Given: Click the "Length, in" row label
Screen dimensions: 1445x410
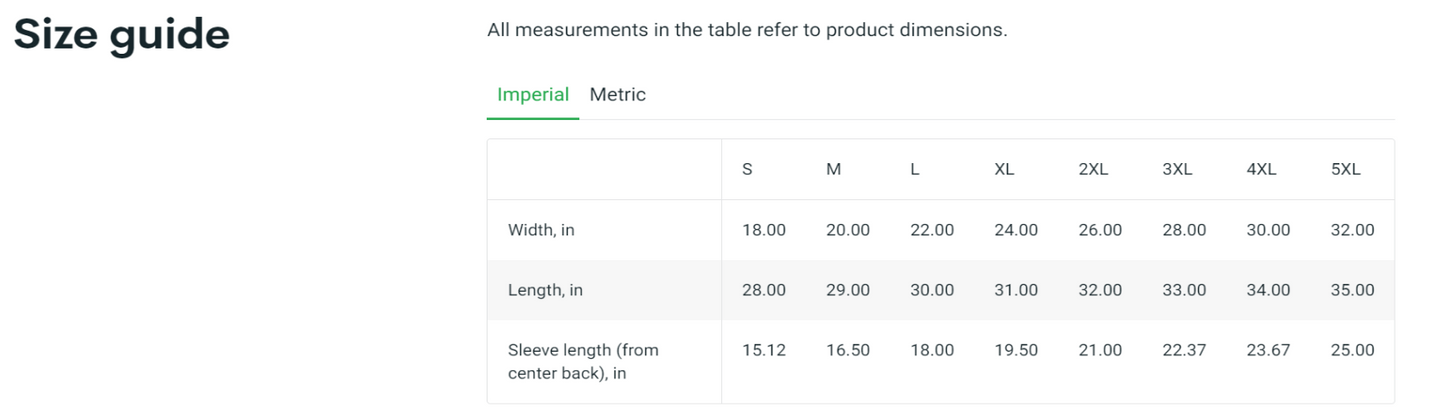Looking at the screenshot, I should click(x=545, y=290).
